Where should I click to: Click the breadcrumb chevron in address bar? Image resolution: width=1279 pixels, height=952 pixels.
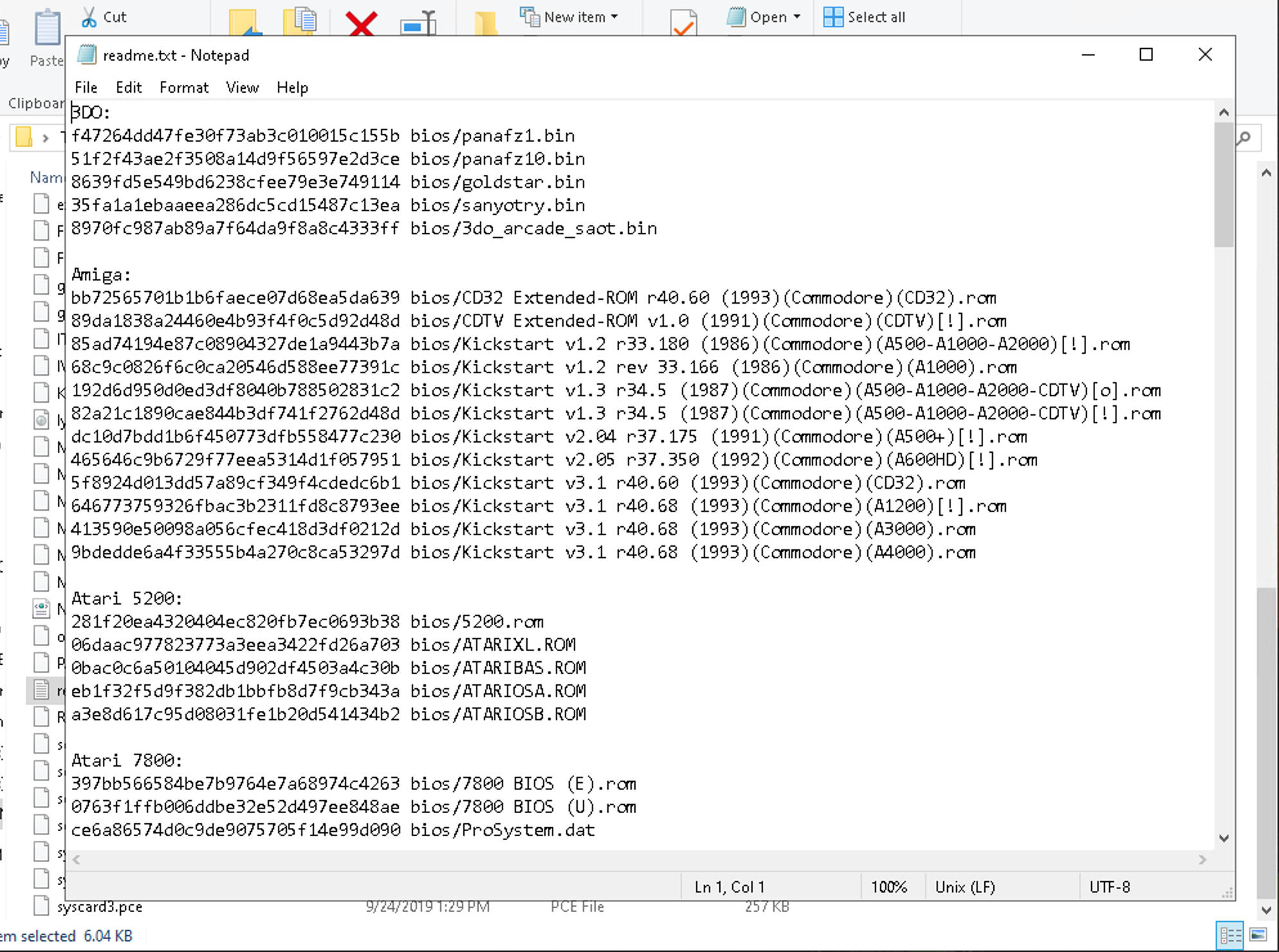point(45,137)
